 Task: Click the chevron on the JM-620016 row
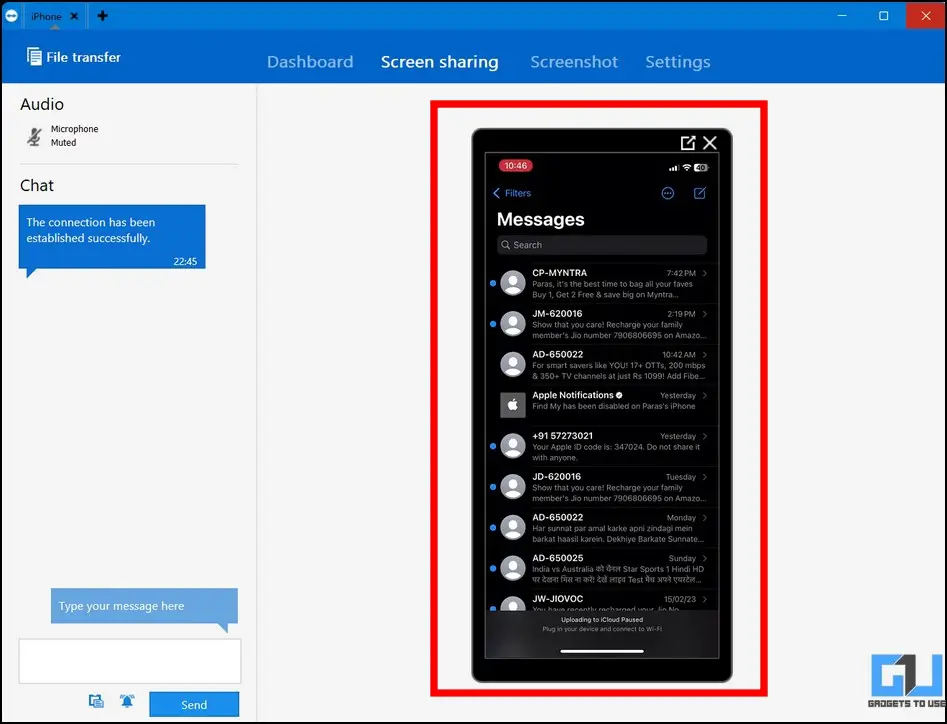(705, 314)
